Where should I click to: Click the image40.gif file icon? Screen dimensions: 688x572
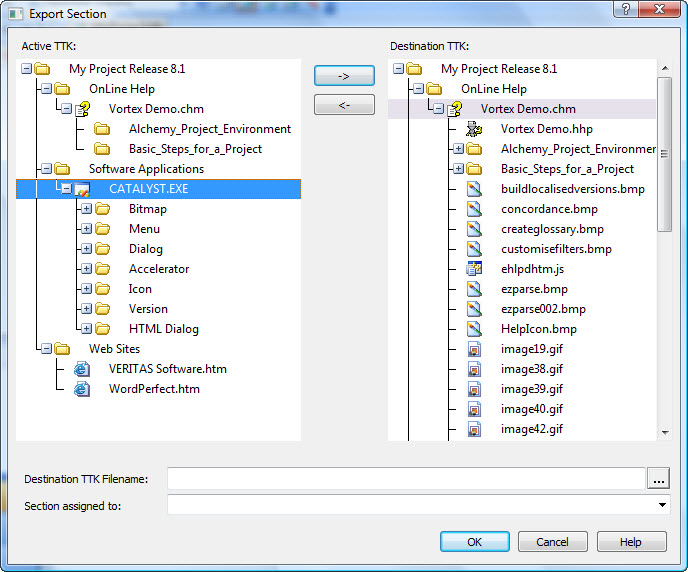click(x=474, y=409)
